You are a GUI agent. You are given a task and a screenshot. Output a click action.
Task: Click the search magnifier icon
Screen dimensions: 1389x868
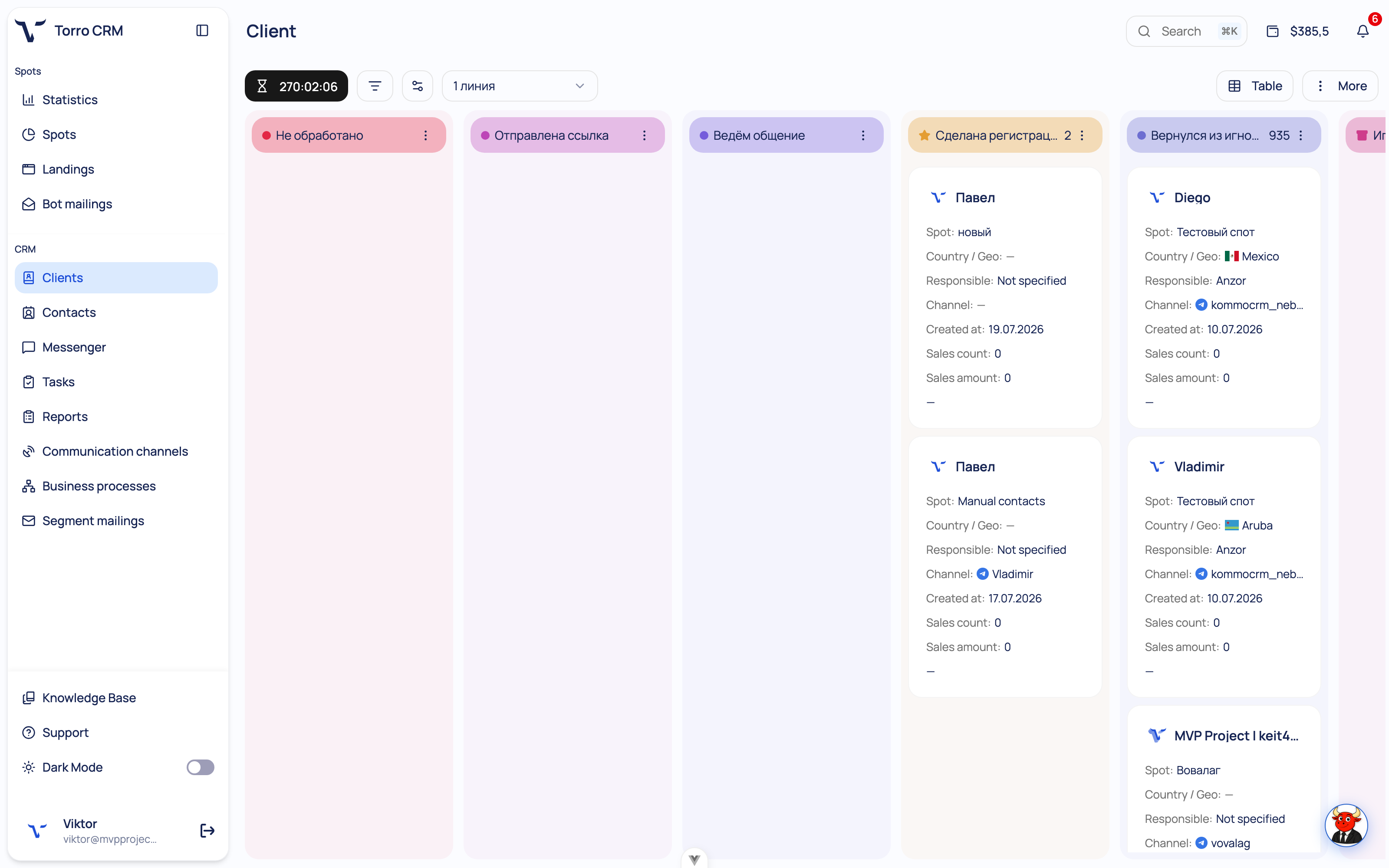[1144, 31]
